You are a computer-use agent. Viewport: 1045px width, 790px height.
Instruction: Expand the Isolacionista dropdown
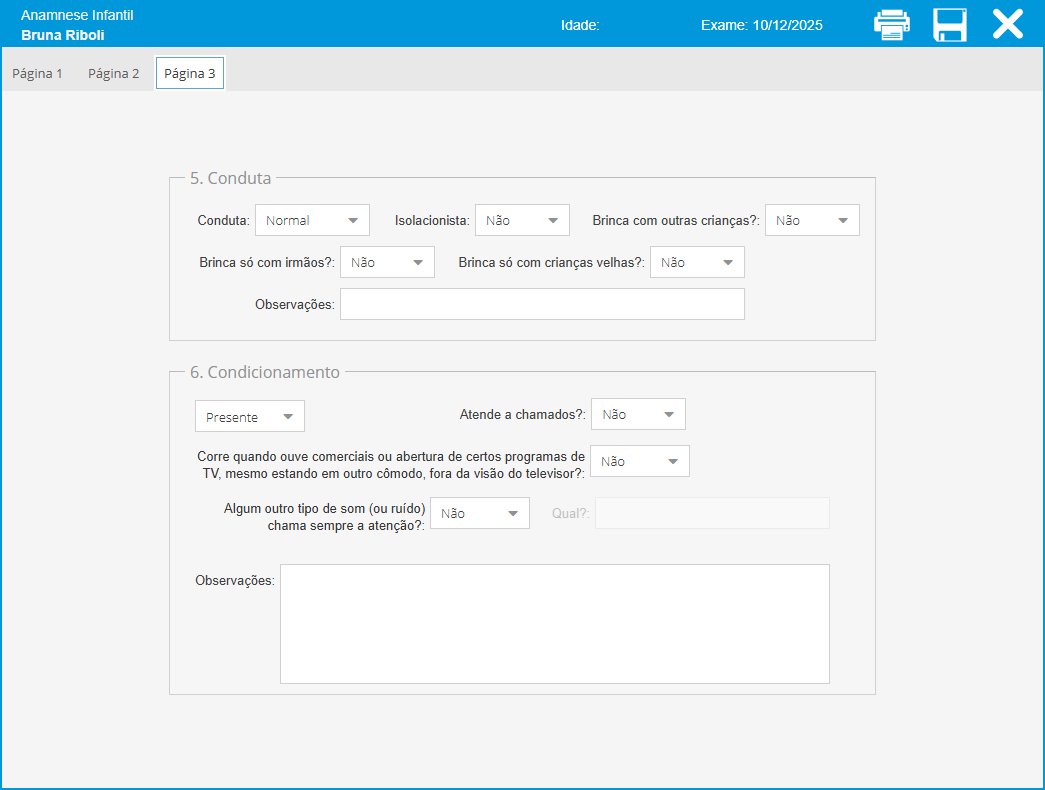[x=522, y=220]
